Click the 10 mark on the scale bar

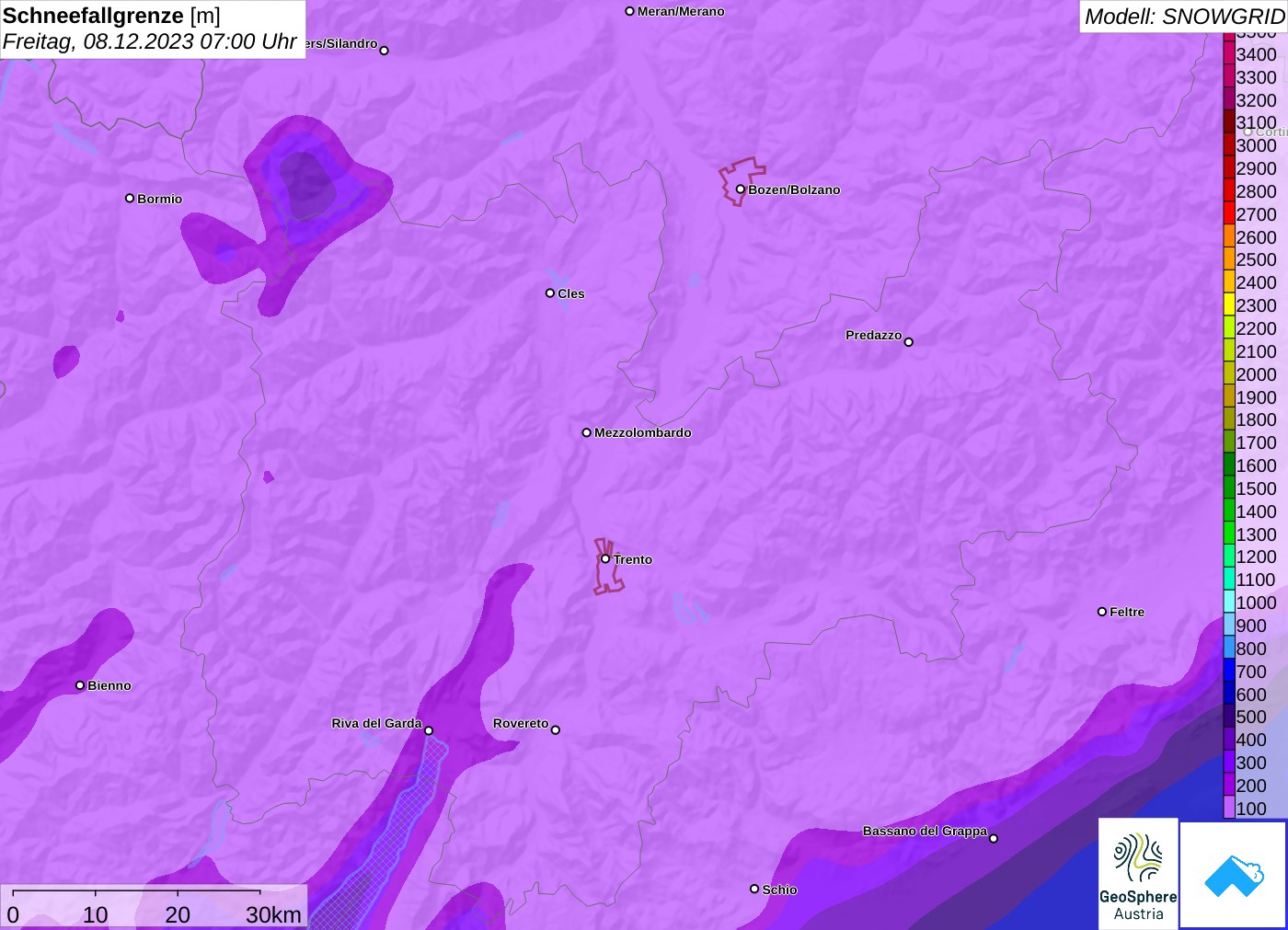click(95, 914)
